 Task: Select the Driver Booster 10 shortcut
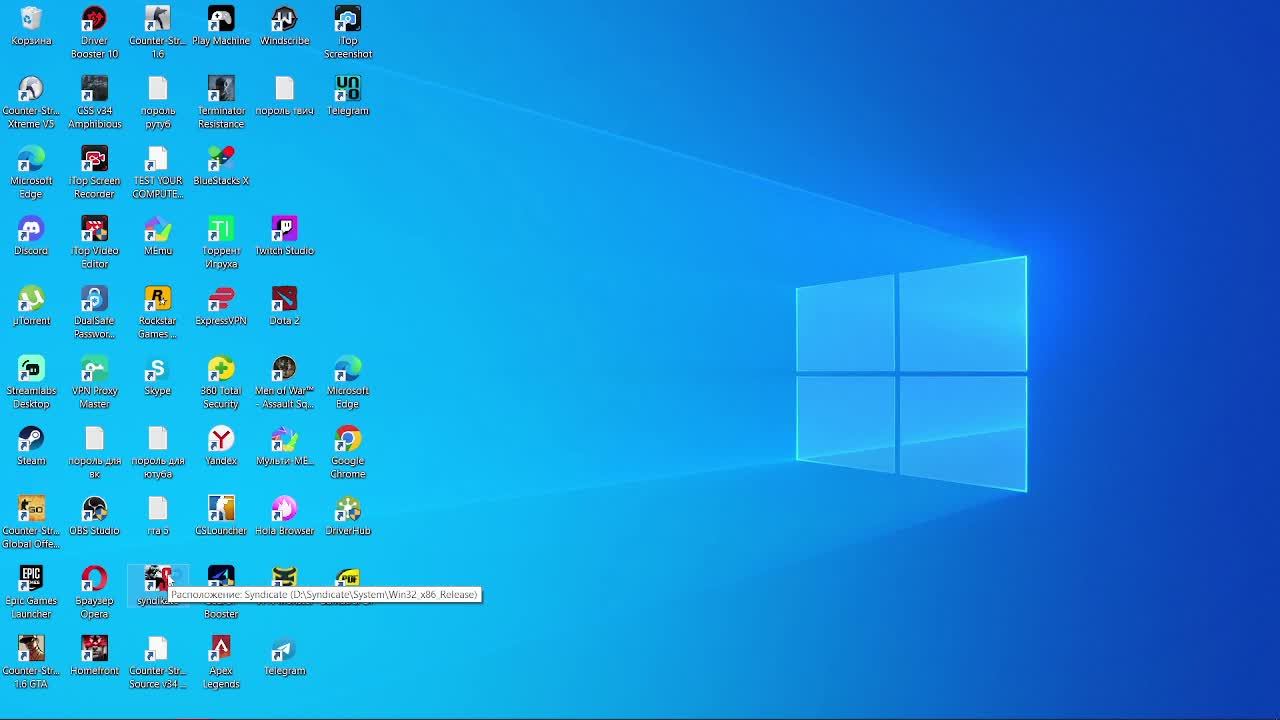click(x=94, y=32)
